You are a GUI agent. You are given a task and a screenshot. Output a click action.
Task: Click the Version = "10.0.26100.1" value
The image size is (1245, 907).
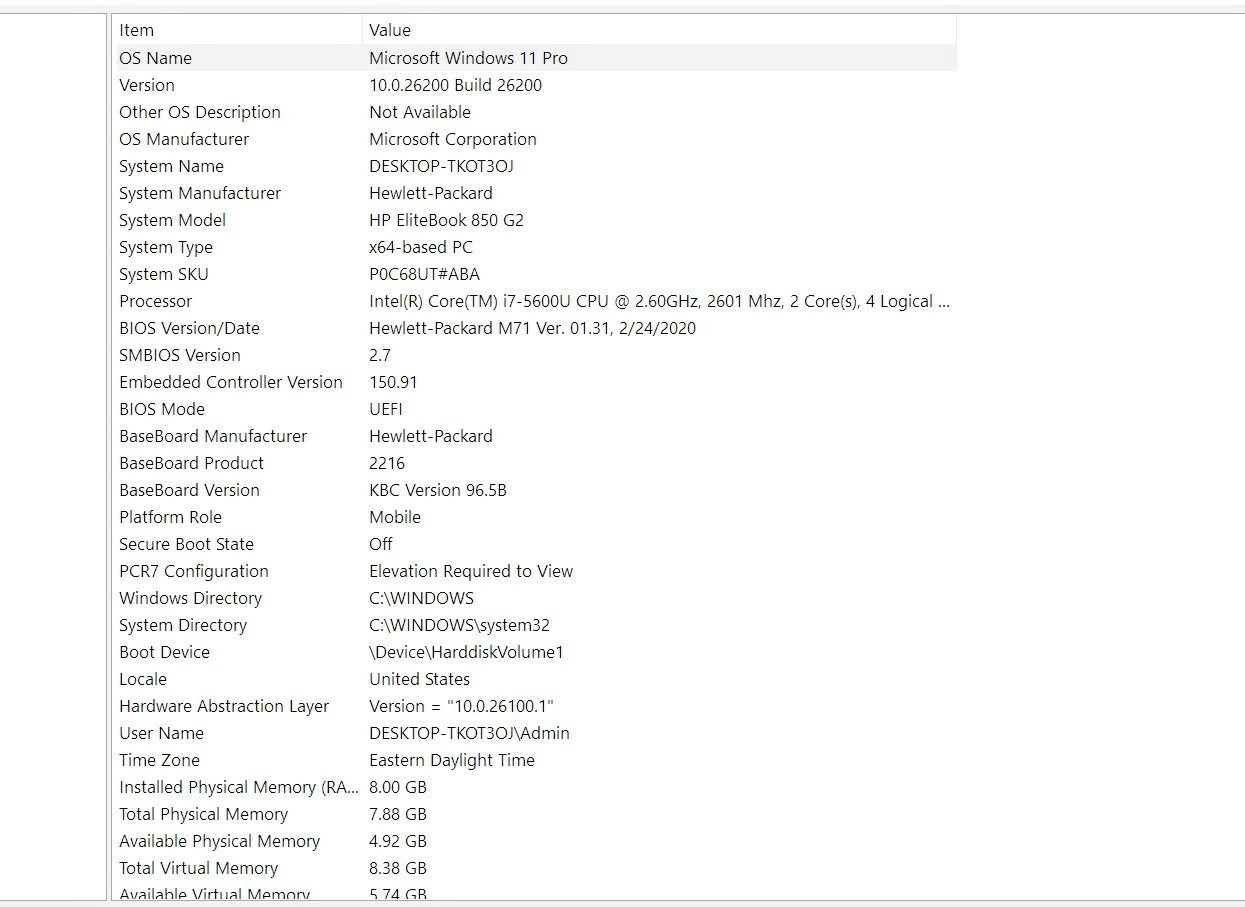click(x=462, y=706)
